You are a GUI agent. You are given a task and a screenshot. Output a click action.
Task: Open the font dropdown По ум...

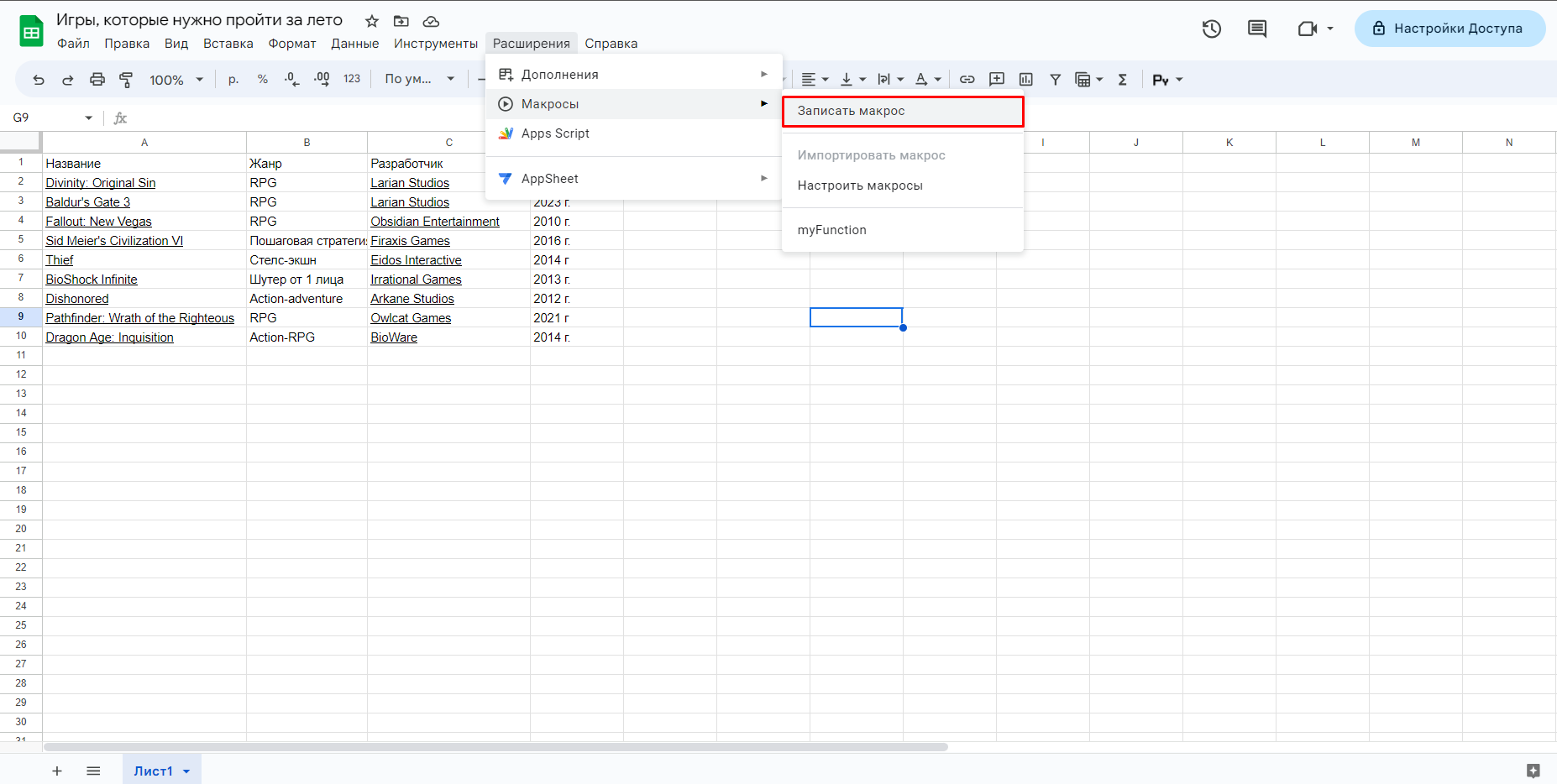click(x=420, y=79)
